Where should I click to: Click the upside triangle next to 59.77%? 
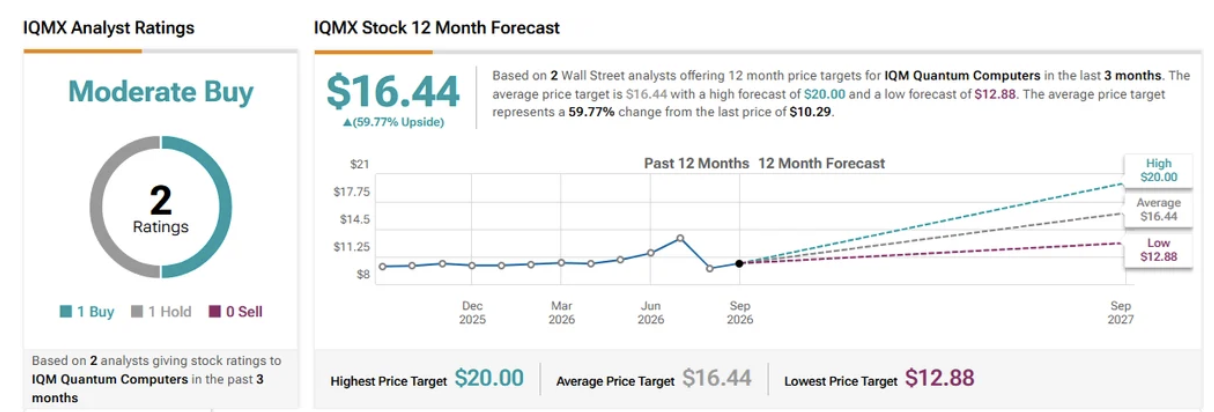pyautogui.click(x=347, y=123)
